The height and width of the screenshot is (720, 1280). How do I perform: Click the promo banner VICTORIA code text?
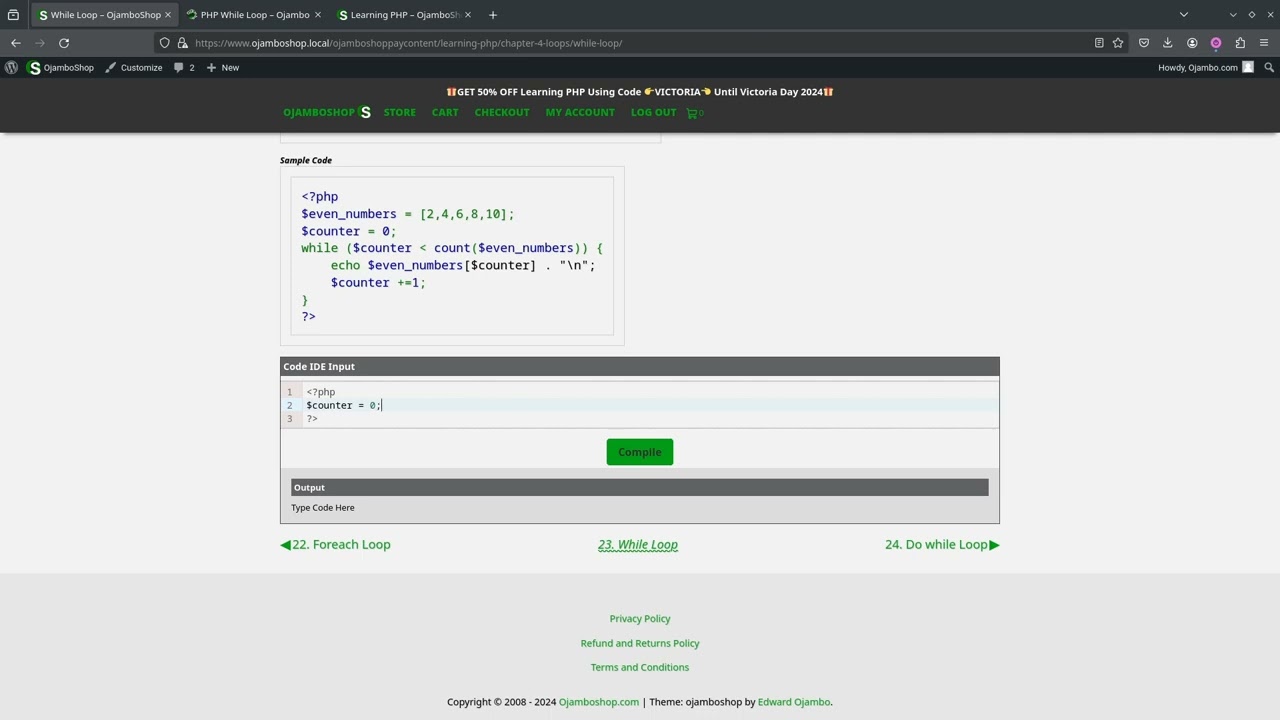click(x=677, y=92)
